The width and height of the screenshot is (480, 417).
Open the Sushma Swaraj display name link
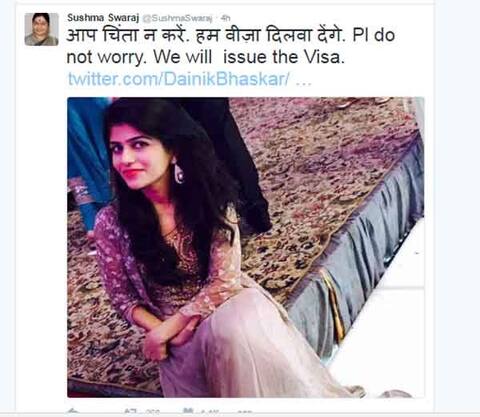pyautogui.click(x=103, y=17)
